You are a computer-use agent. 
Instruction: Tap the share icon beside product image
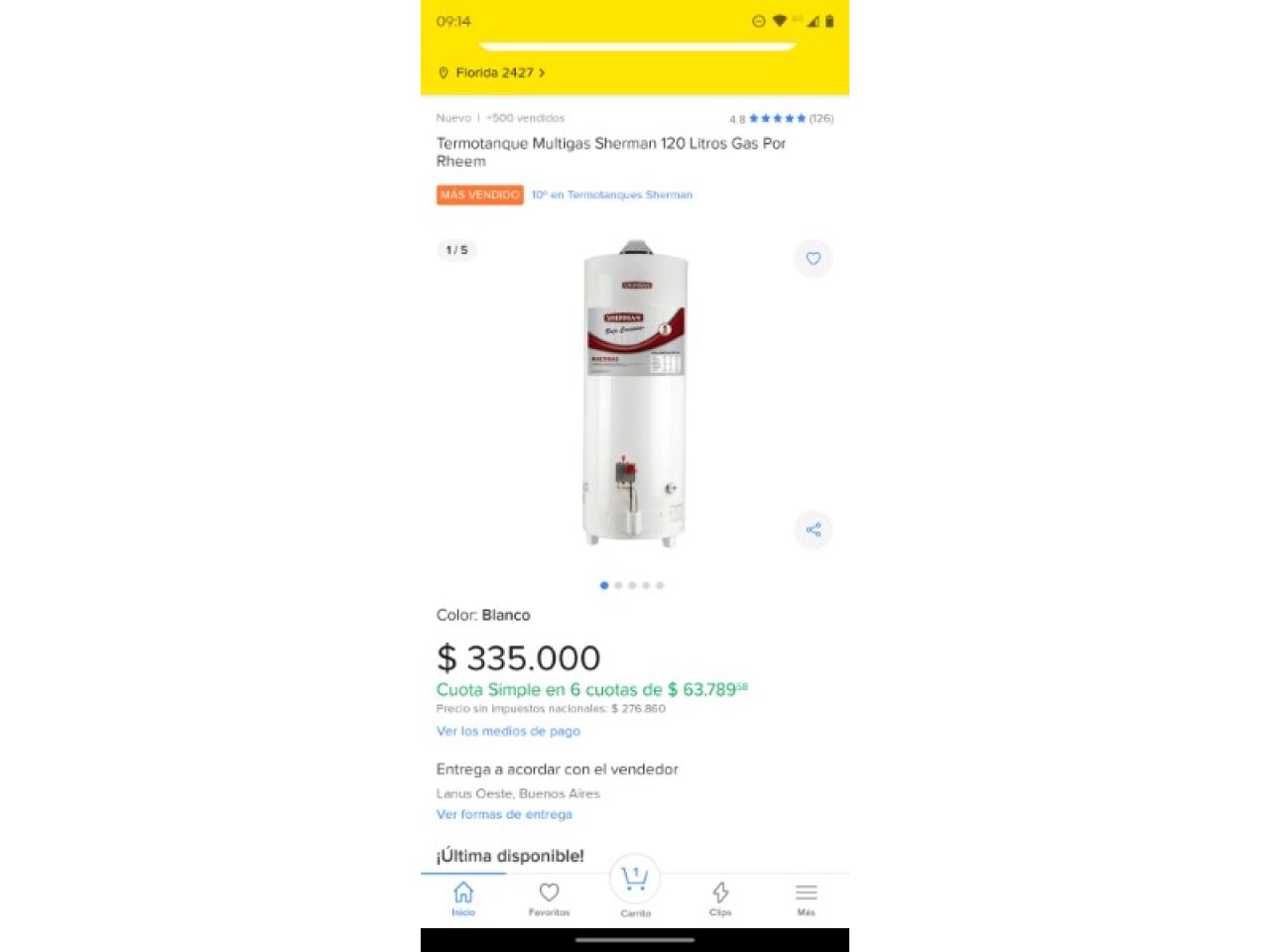(813, 530)
